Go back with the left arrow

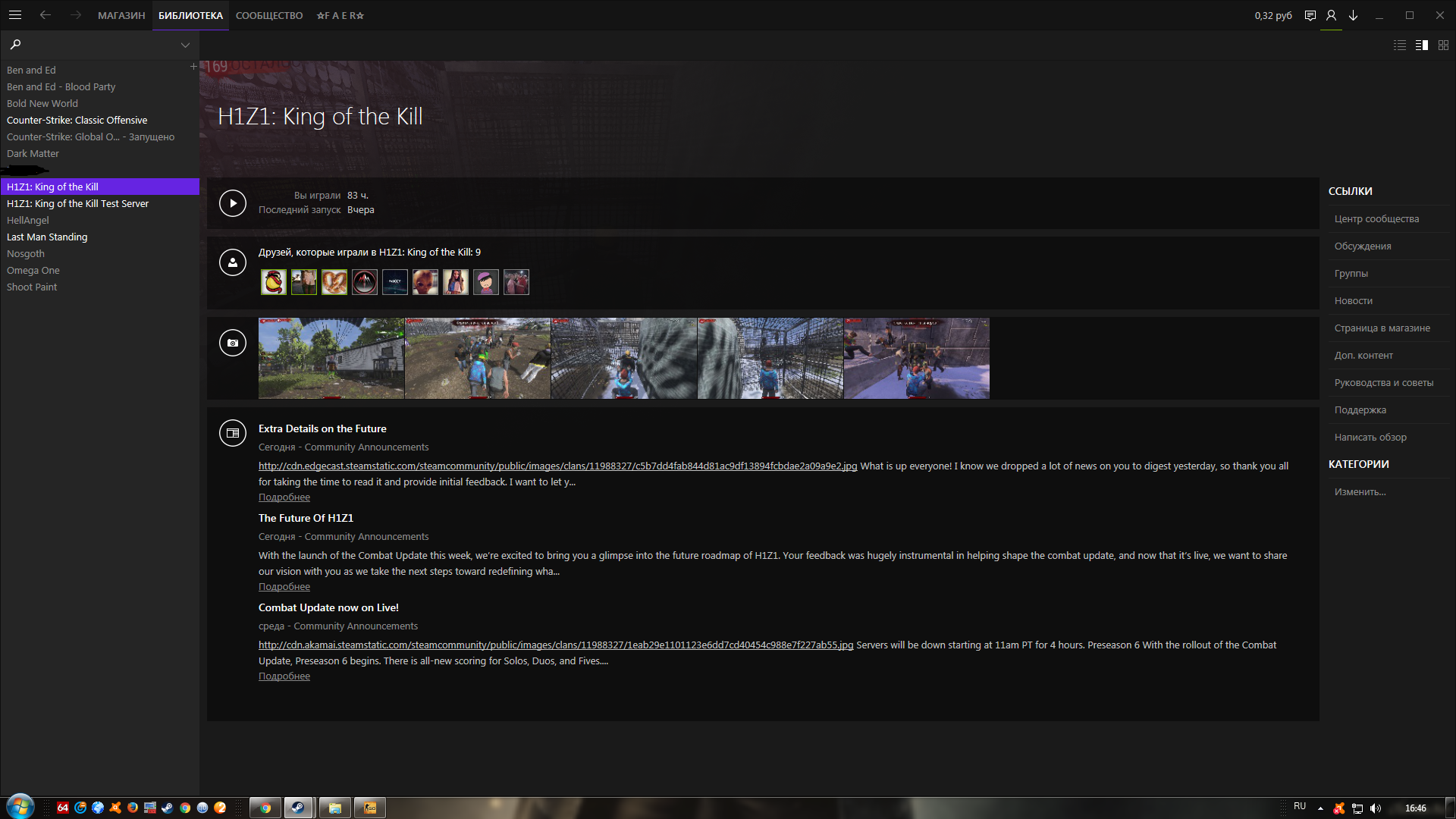pyautogui.click(x=45, y=15)
